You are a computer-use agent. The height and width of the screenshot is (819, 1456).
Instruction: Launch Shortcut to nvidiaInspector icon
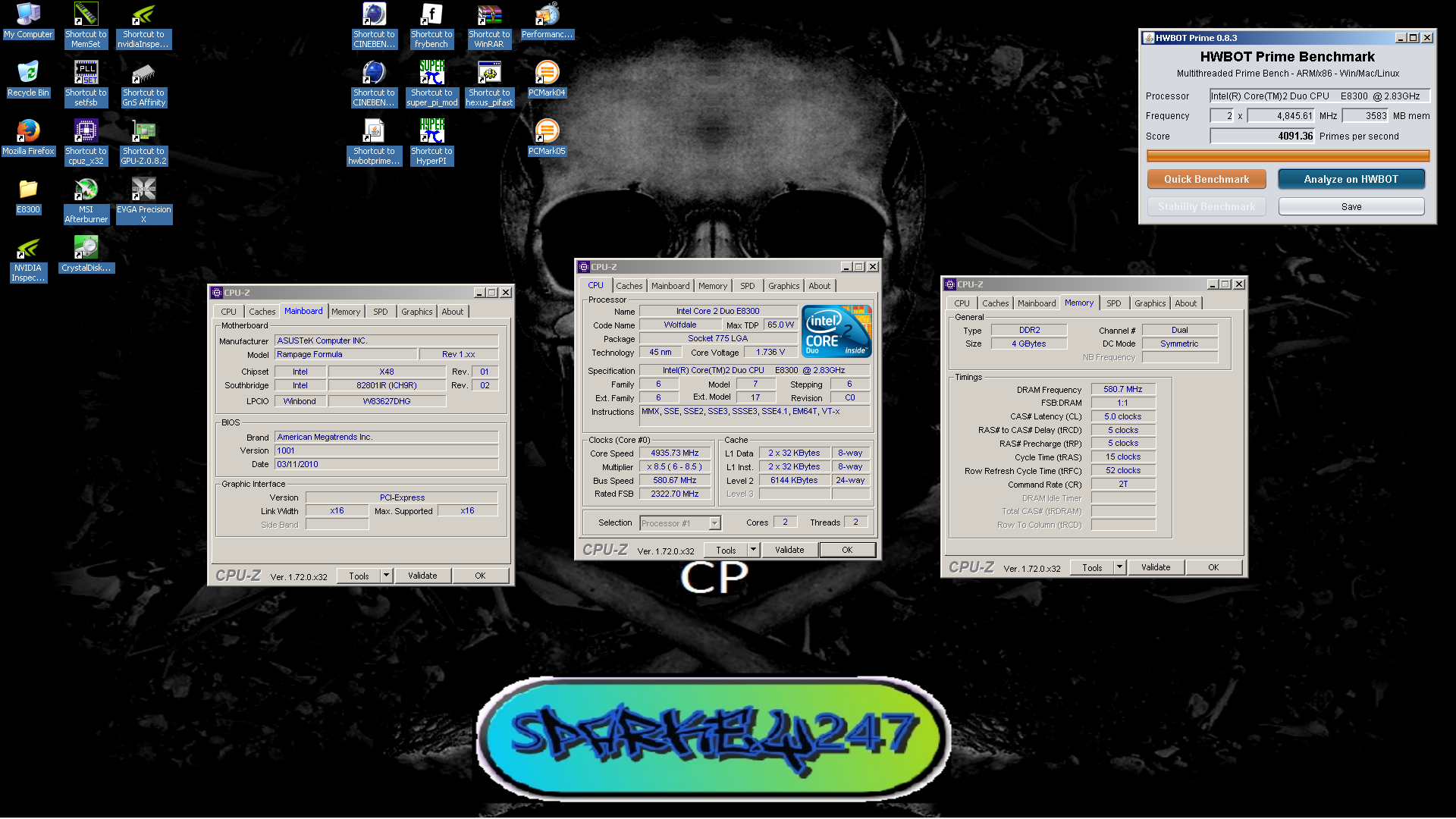(x=143, y=26)
